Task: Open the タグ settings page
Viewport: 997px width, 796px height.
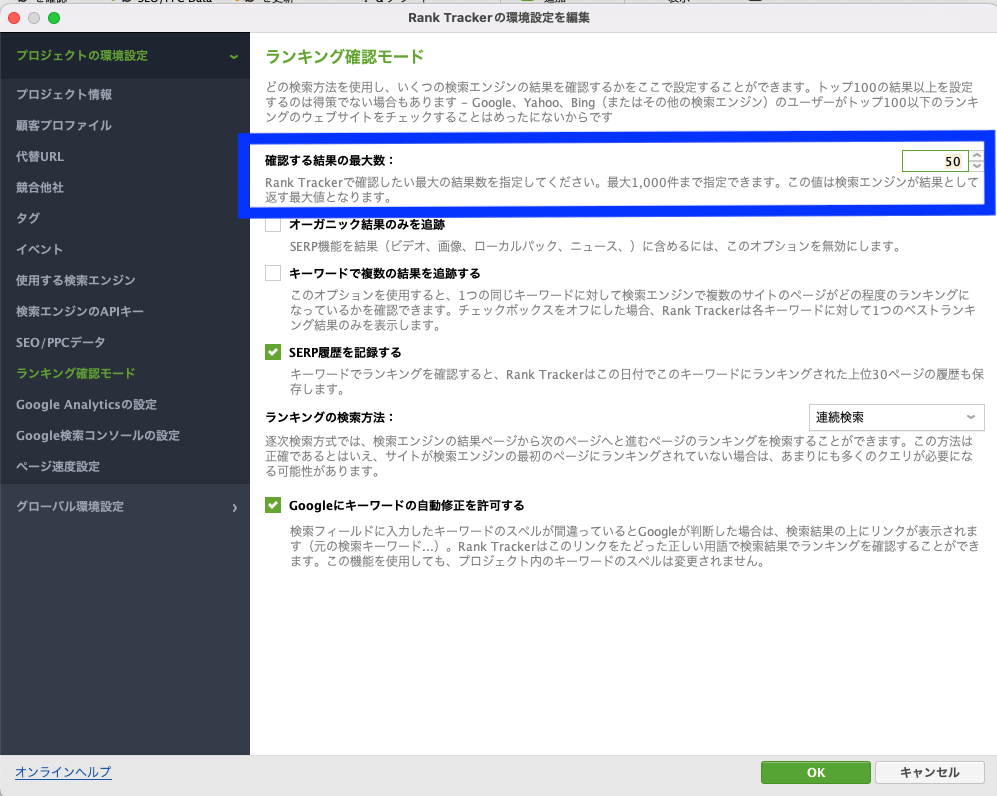Action: click(28, 218)
